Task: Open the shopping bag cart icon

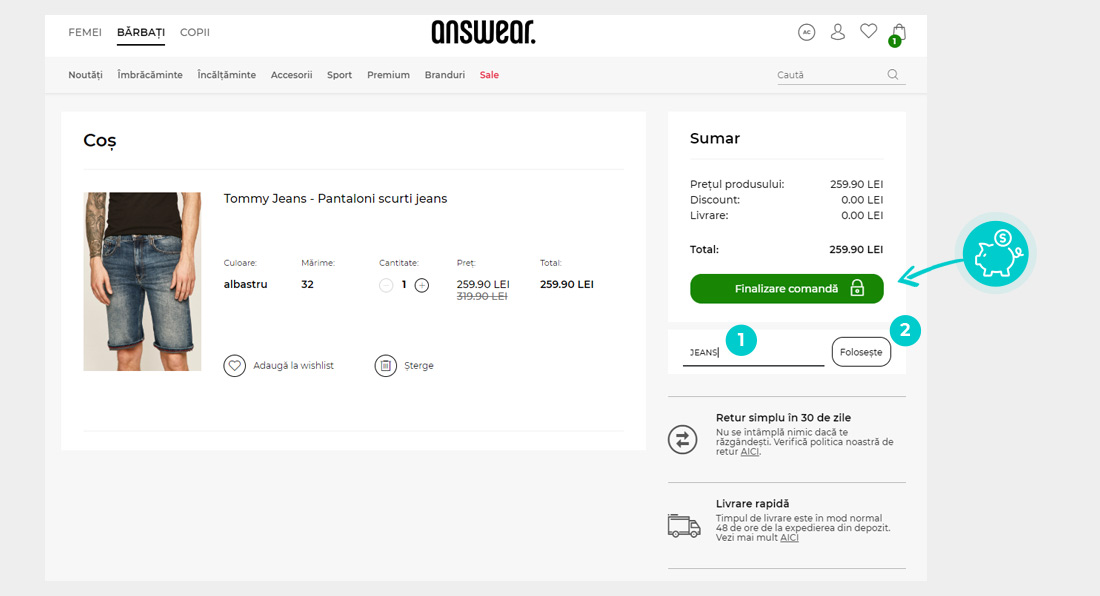Action: [898, 34]
